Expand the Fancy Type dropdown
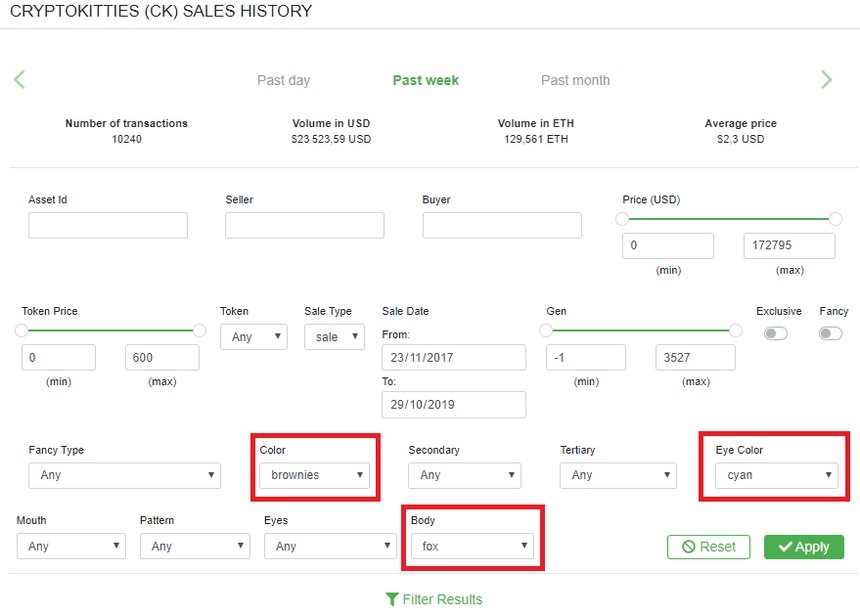The width and height of the screenshot is (860, 615). (124, 475)
